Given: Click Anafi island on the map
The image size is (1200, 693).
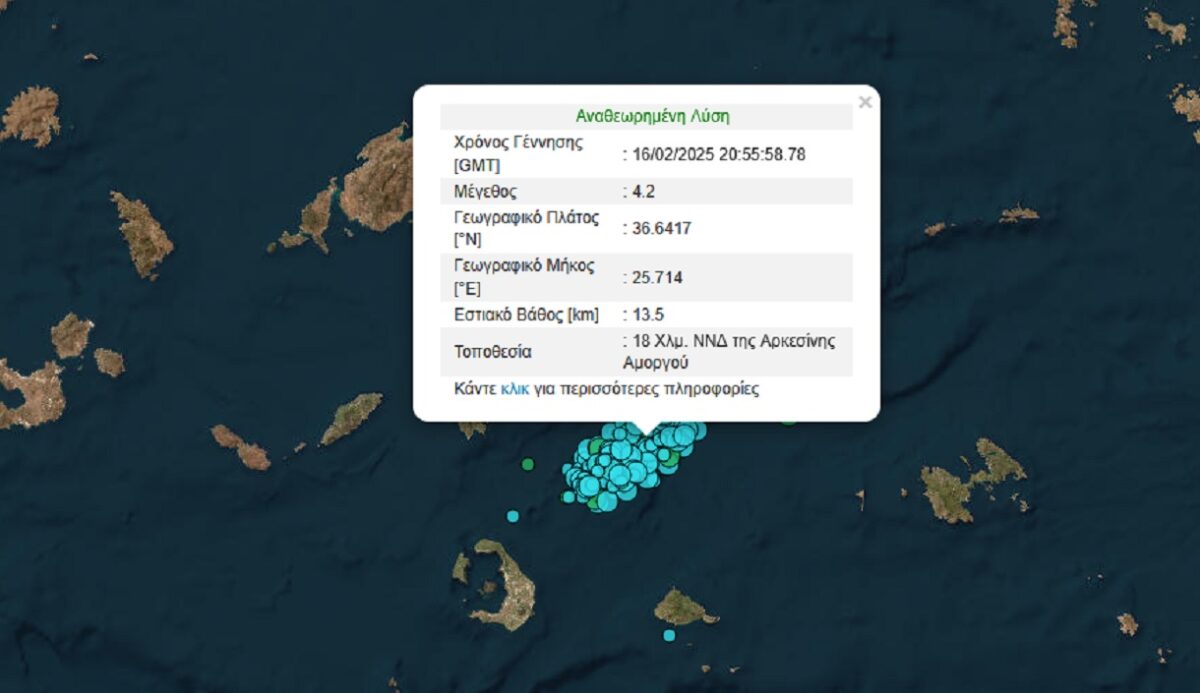Looking at the screenshot, I should [x=684, y=607].
